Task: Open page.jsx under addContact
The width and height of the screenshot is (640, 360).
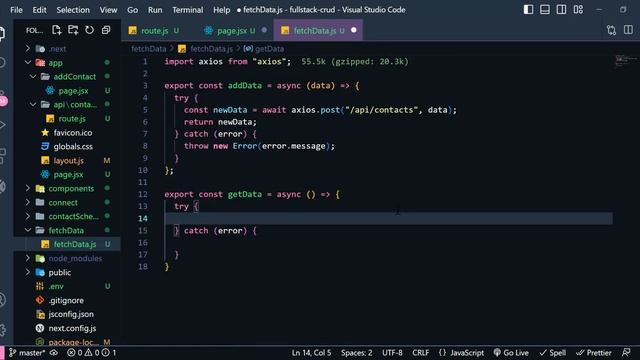Action: [73, 91]
